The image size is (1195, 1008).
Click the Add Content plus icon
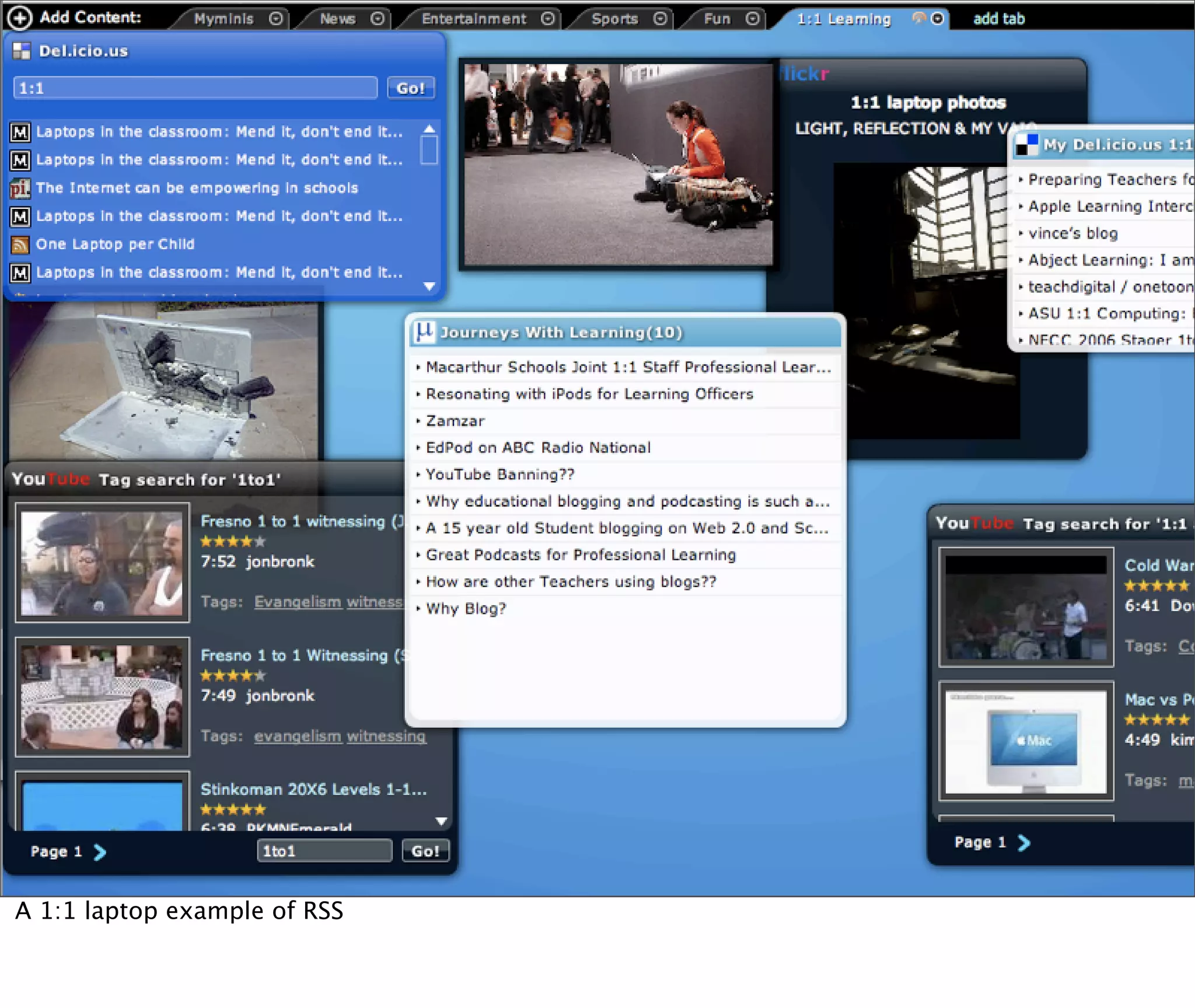coord(19,18)
